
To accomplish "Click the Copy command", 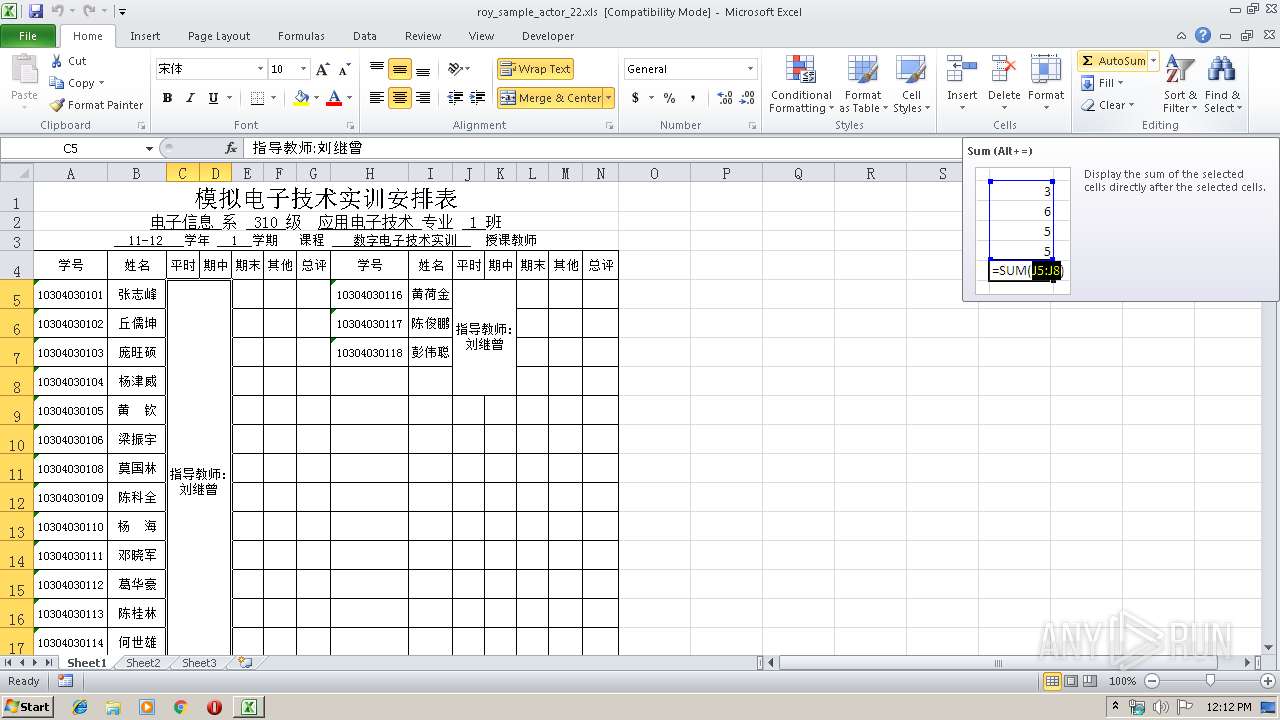I will tap(77, 83).
